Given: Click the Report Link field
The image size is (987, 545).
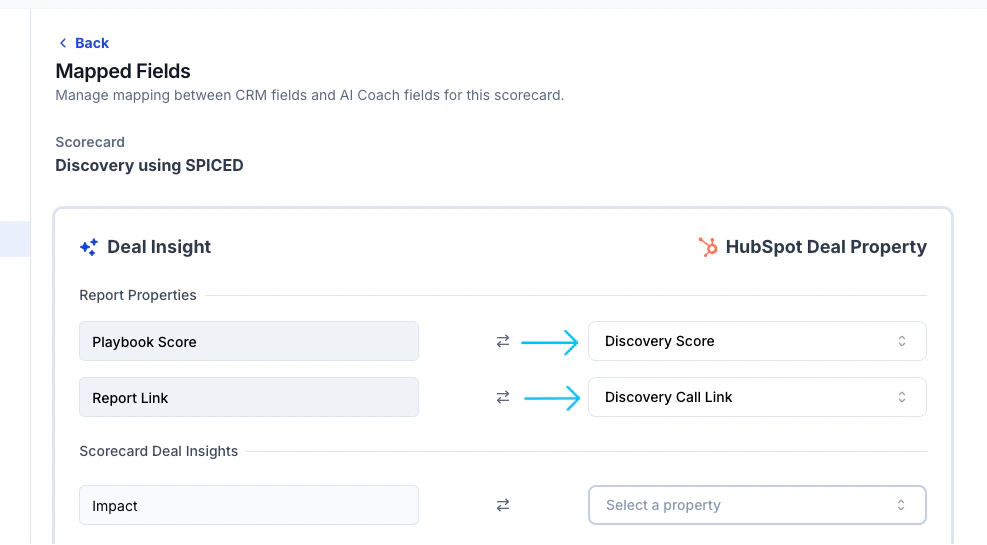Looking at the screenshot, I should [x=249, y=397].
